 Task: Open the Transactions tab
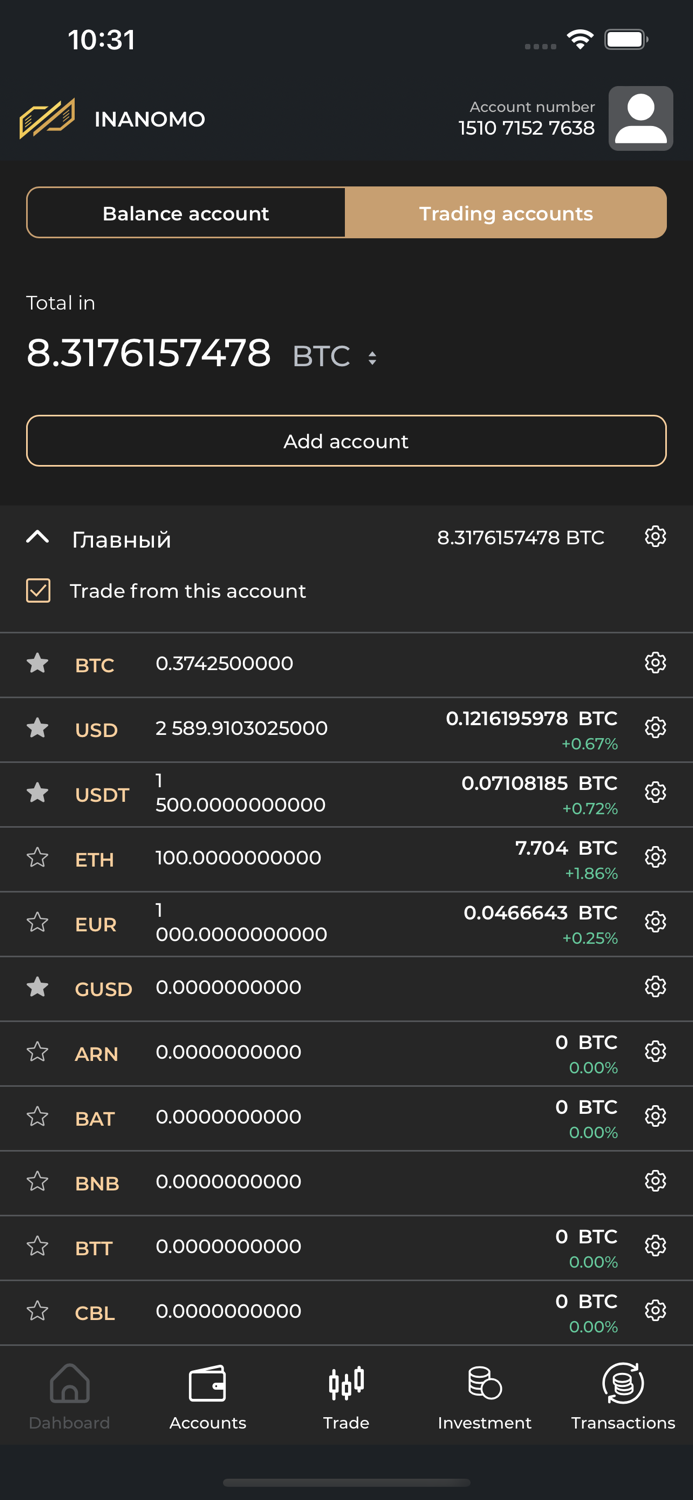pos(623,1397)
